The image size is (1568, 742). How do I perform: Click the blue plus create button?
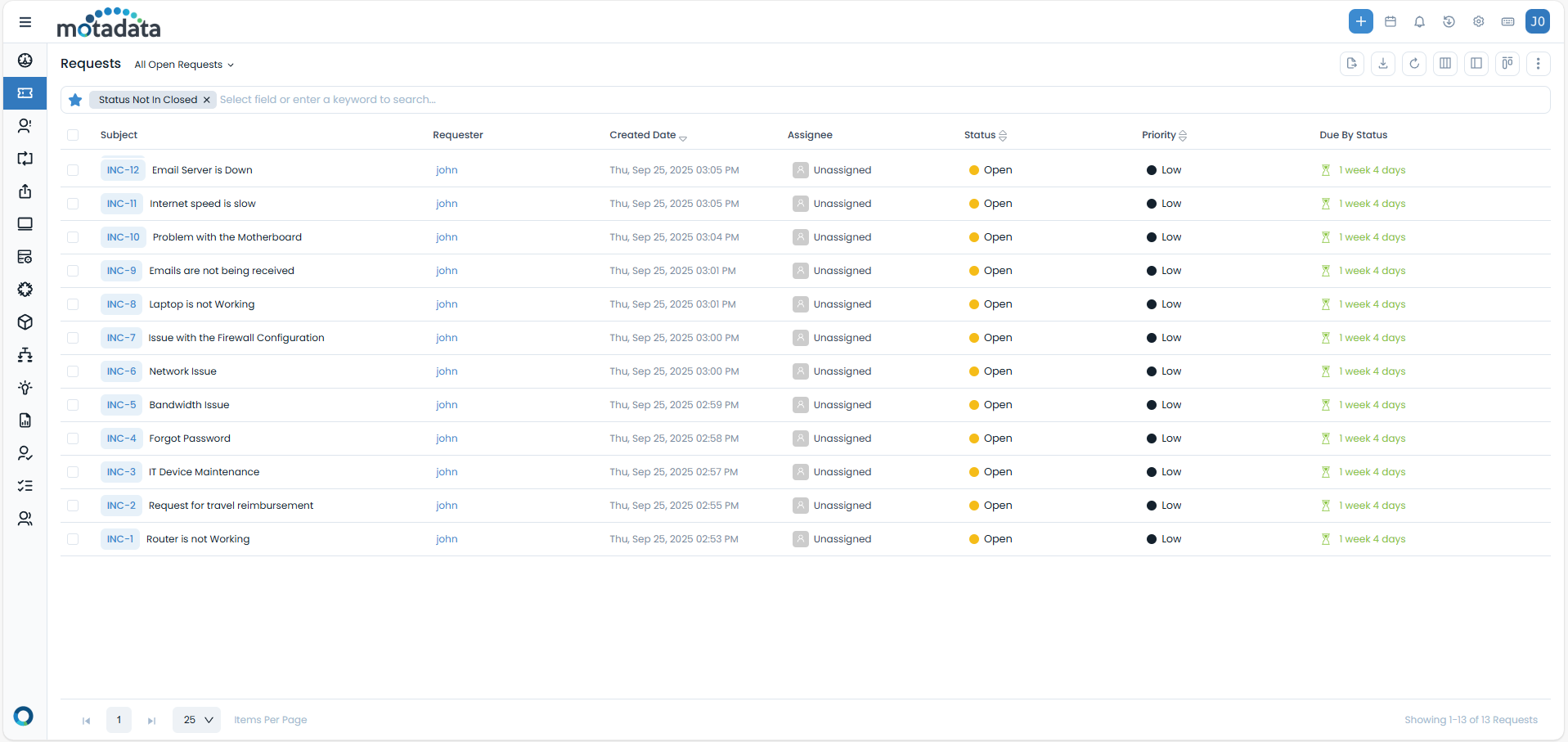pos(1360,22)
